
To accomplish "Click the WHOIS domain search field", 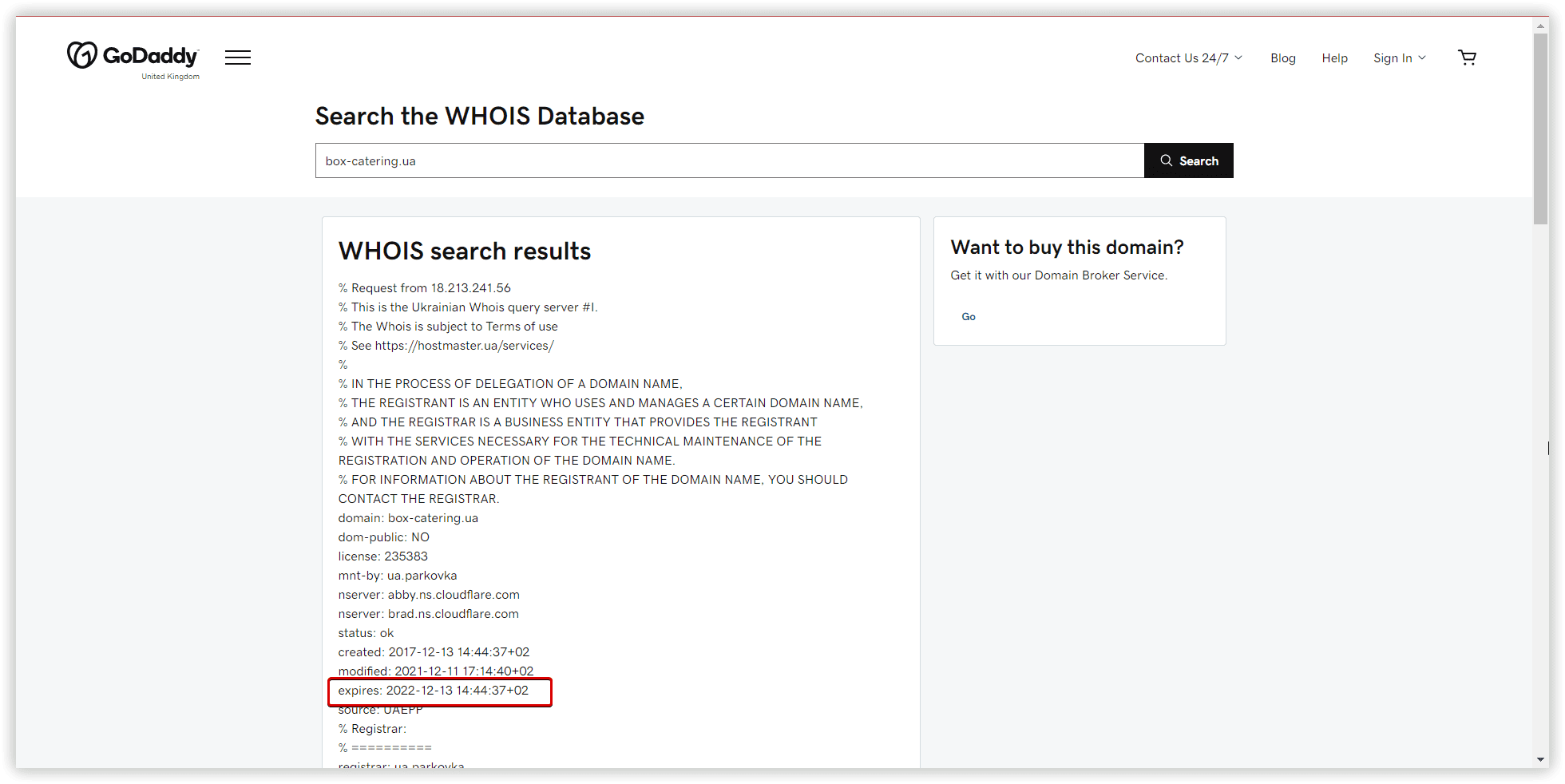I will [730, 160].
